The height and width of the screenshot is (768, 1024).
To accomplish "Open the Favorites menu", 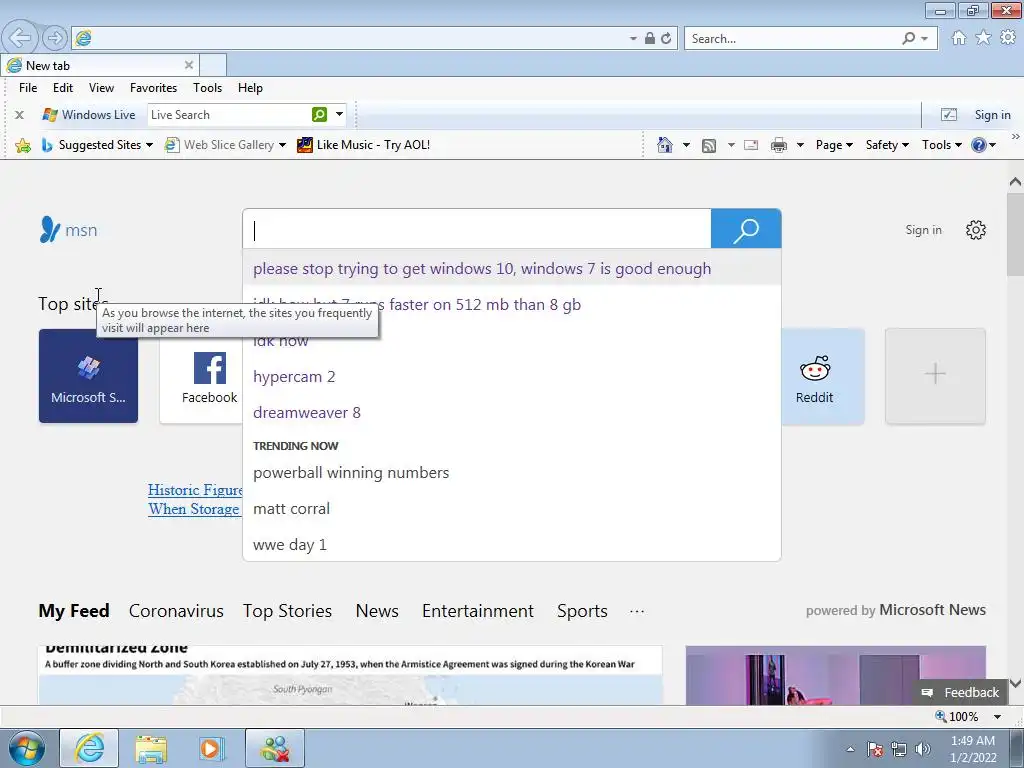I will point(153,88).
